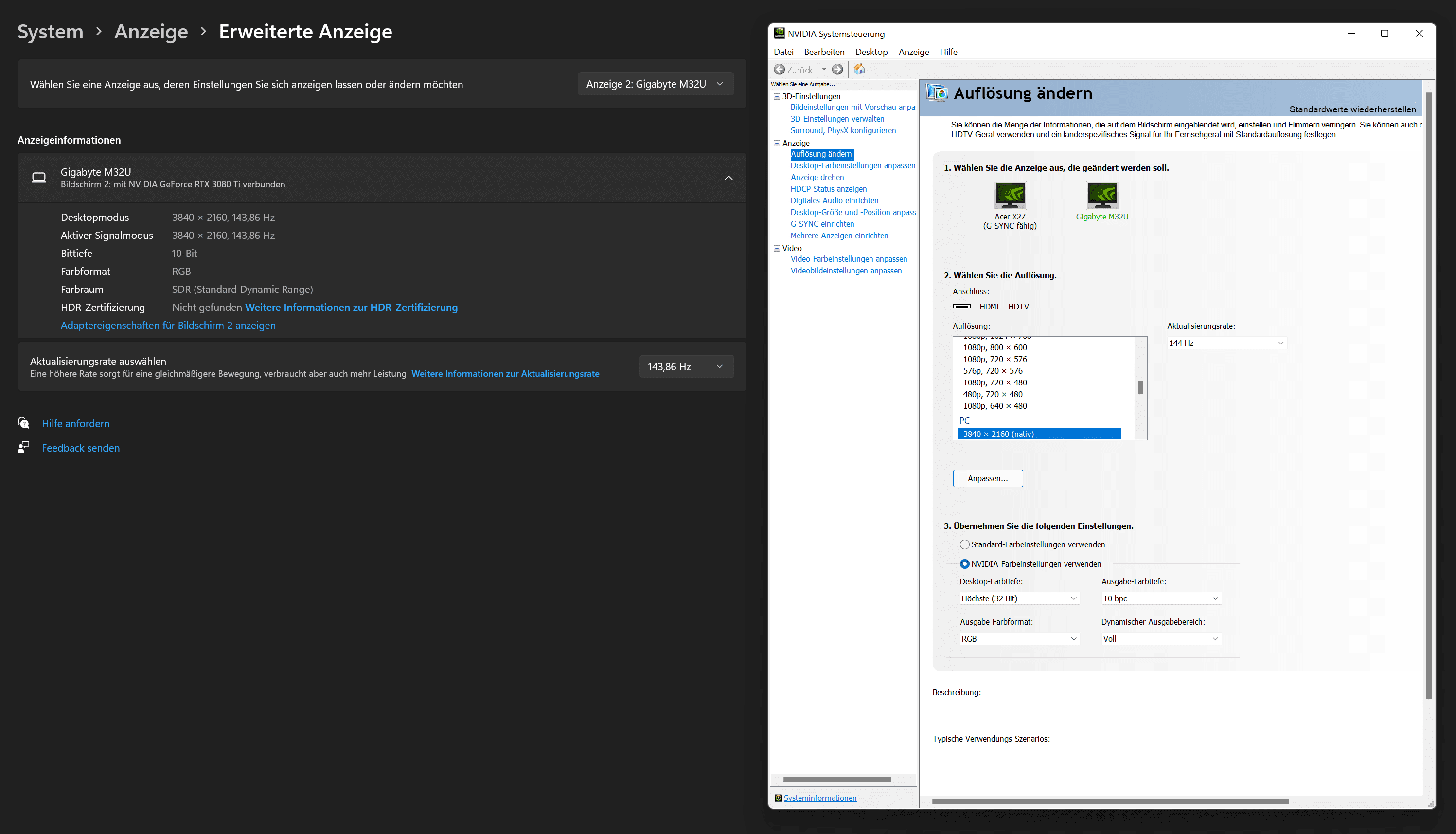Collapse the 3D-Einstellungen tree node
1456x834 pixels.
(x=777, y=96)
